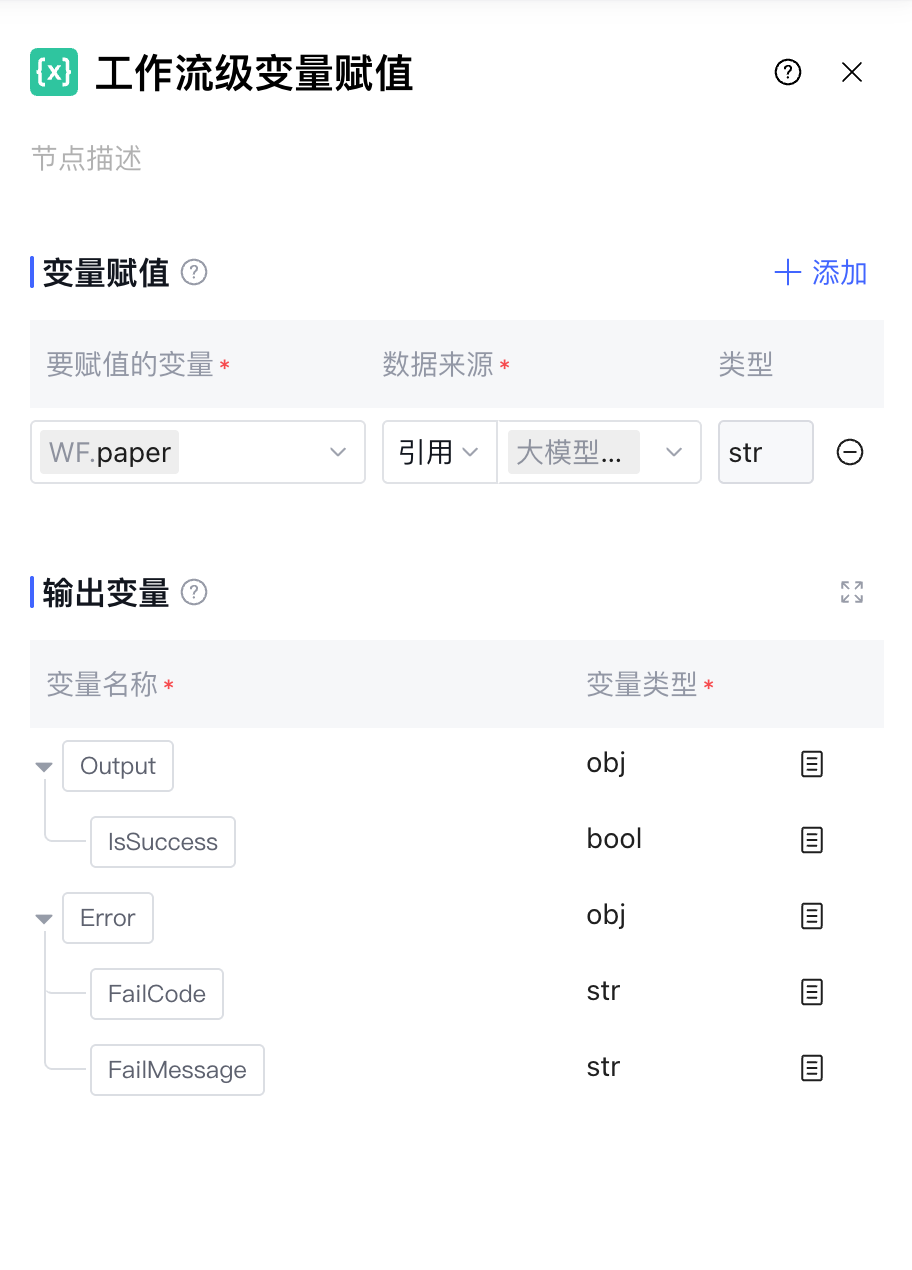Viewport: 912px width, 1270px height.
Task: Click the green variable node icon
Action: (x=54, y=72)
